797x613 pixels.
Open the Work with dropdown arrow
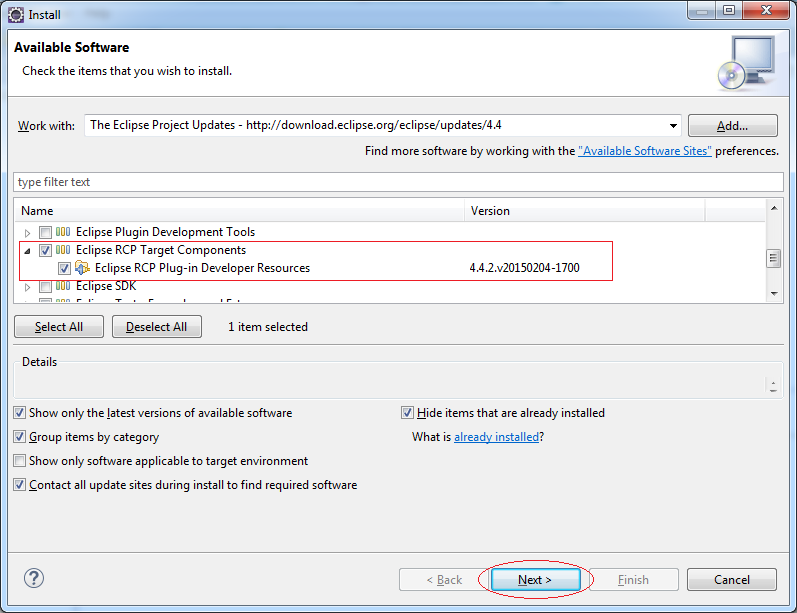click(673, 126)
